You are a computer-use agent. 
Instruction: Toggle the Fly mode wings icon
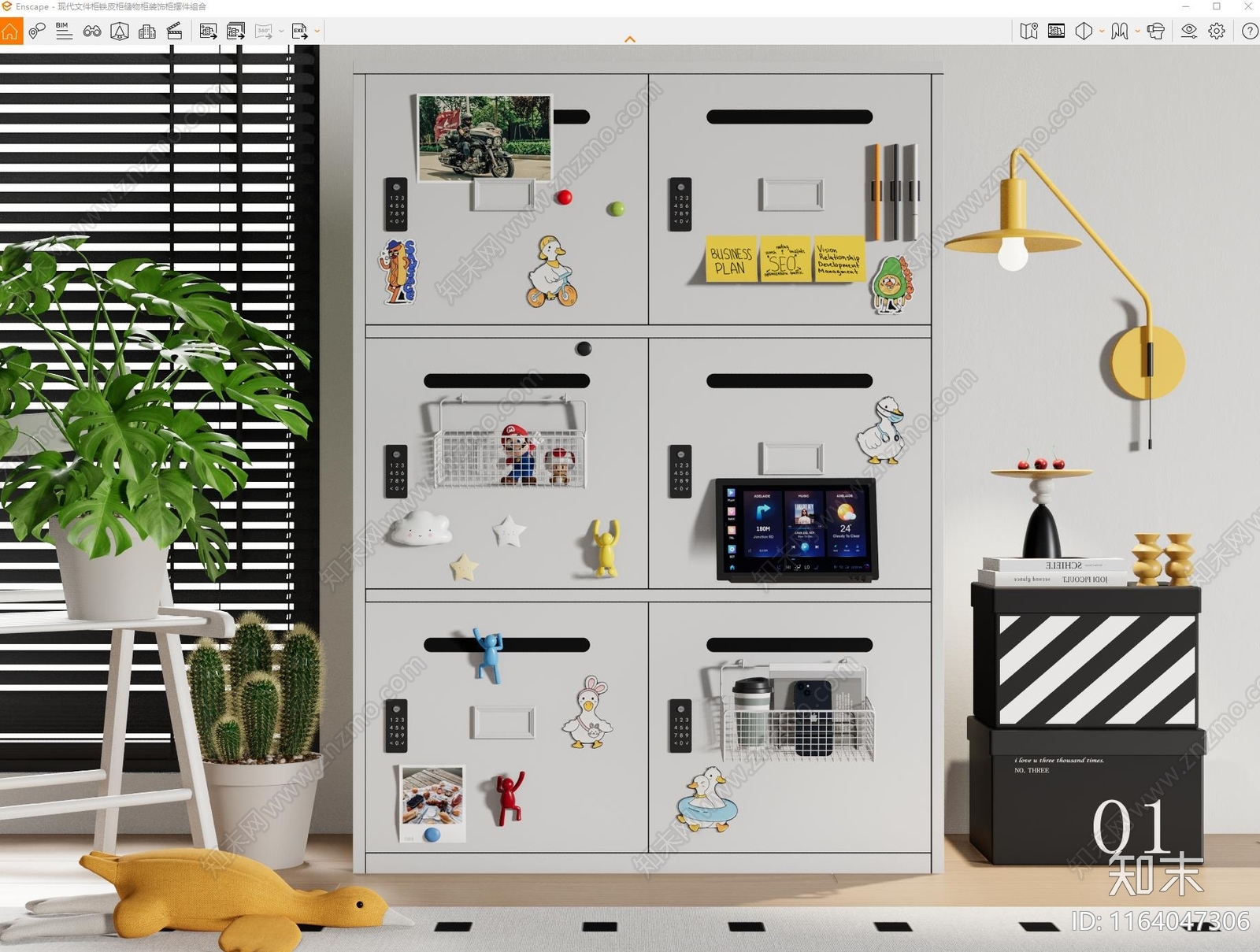click(x=1120, y=31)
